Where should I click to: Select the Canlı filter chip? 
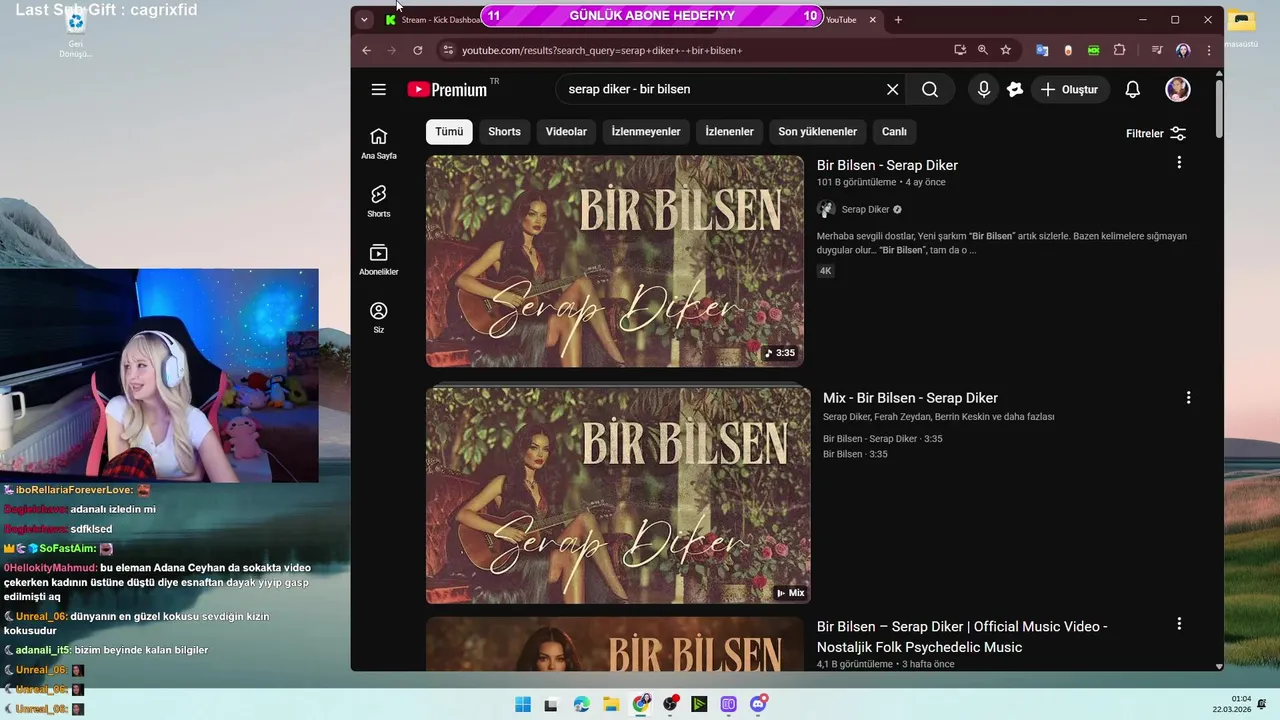894,132
